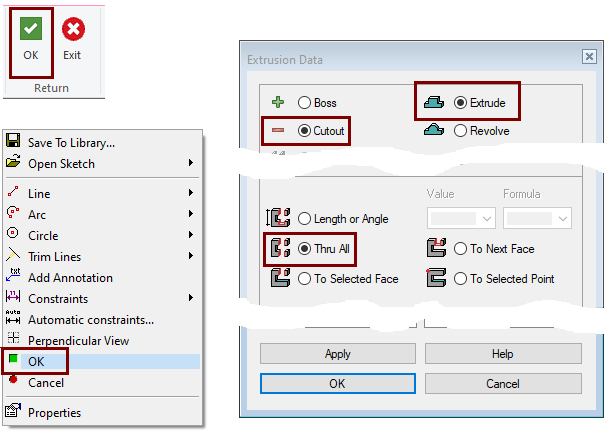Viewport: 607px width, 431px height.
Task: Click the Properties icon in context menu
Action: [x=13, y=412]
